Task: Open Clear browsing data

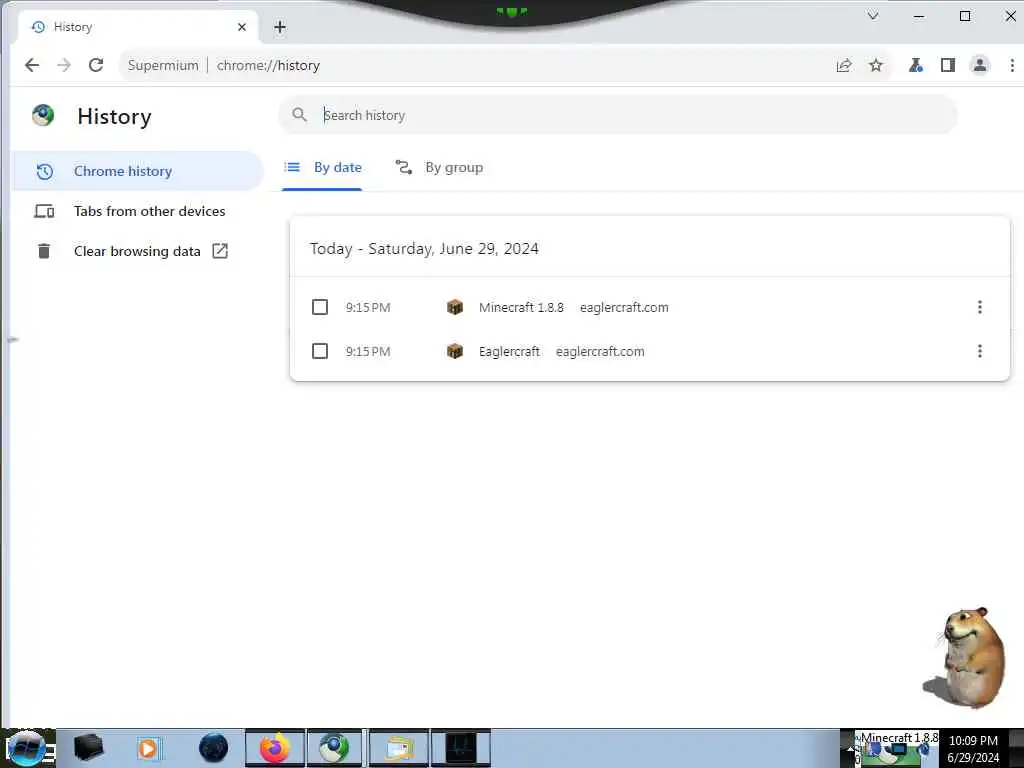Action: [137, 251]
